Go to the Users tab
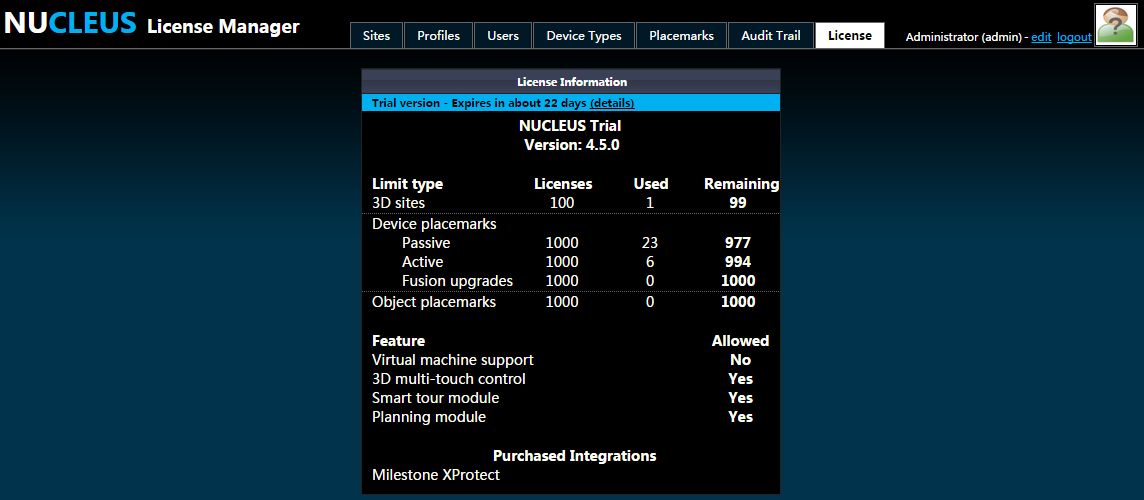Viewport: 1144px width, 500px height. click(503, 36)
